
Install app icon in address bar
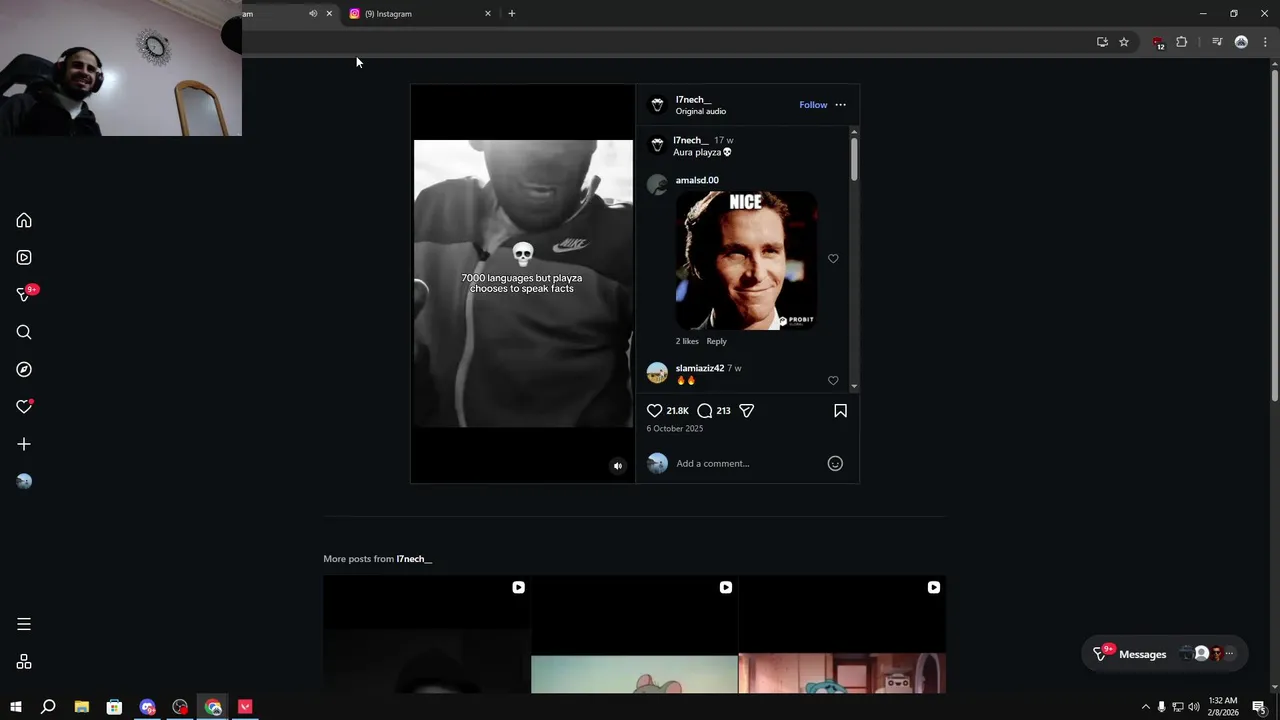(x=1102, y=42)
